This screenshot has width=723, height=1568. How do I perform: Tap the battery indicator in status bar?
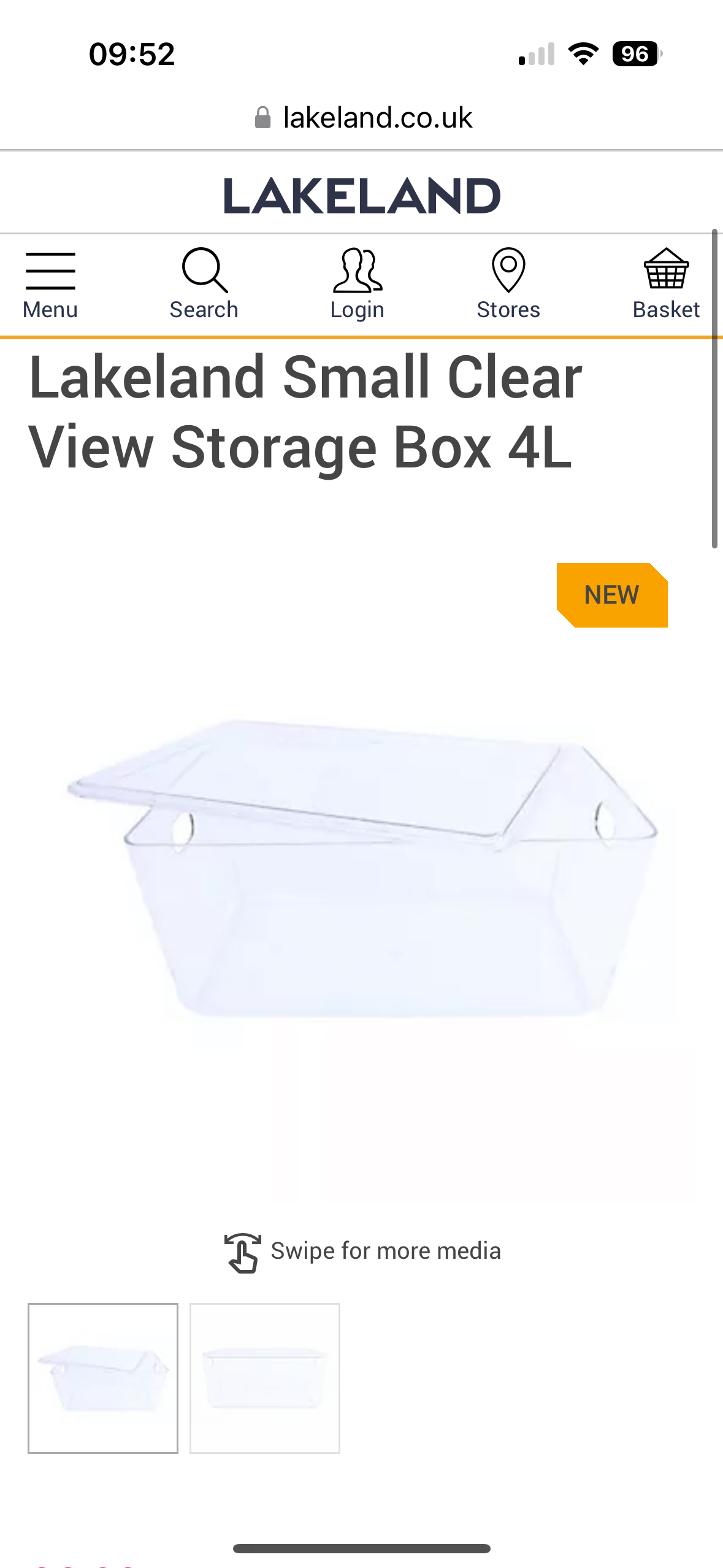click(637, 54)
